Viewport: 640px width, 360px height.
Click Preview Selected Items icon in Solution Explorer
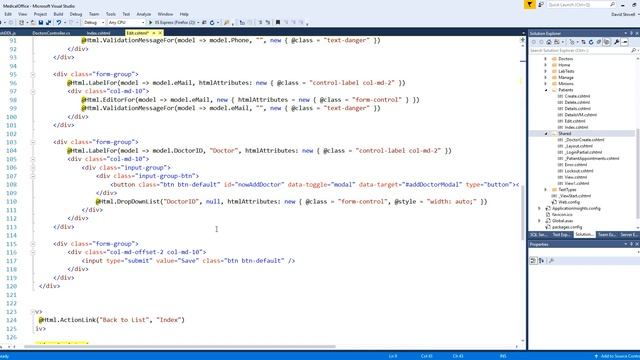(x=624, y=42)
